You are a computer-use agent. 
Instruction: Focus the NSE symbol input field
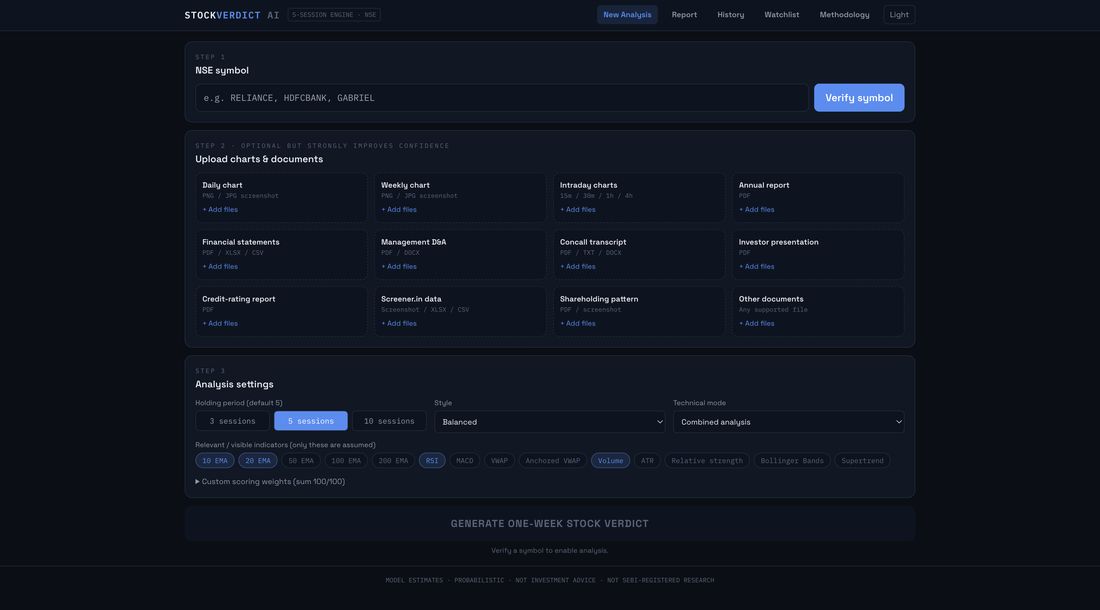tap(502, 97)
